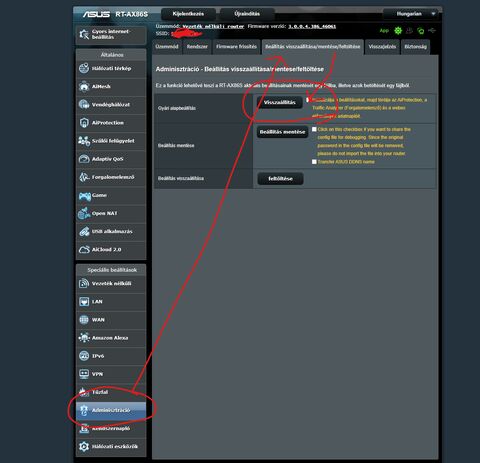Click the Beállítás mentése button
The width and height of the screenshot is (480, 463).
[x=282, y=132]
